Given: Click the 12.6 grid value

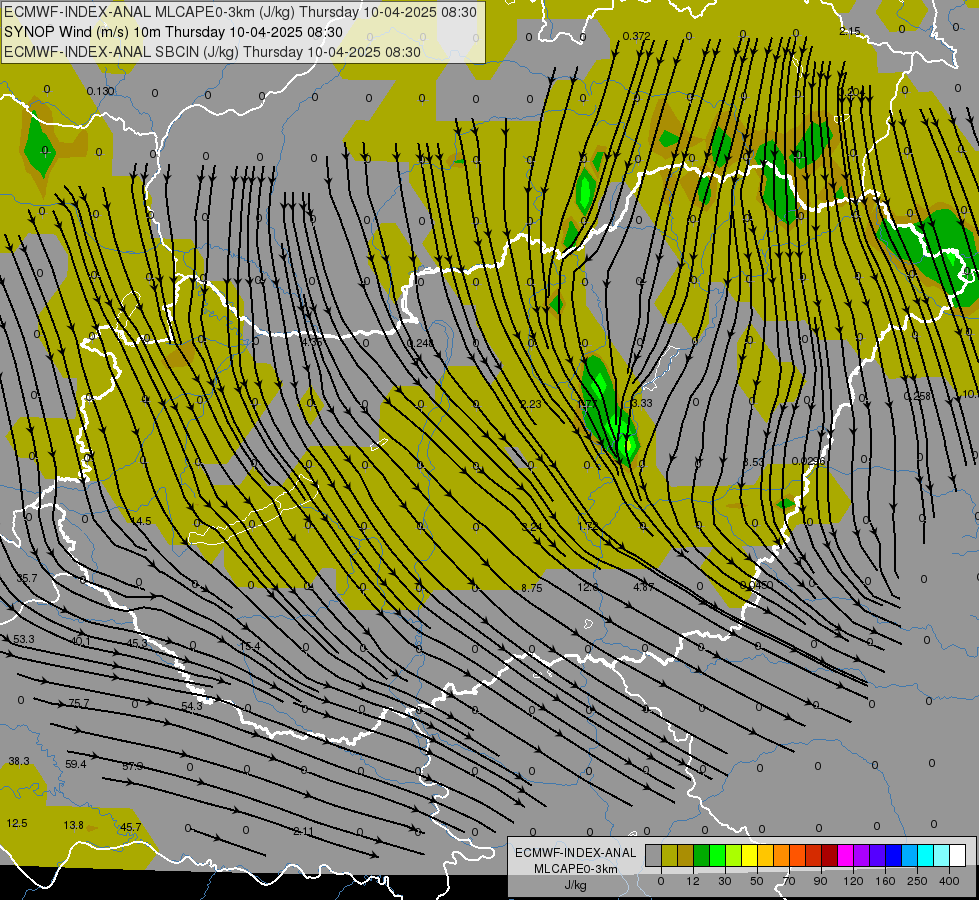Looking at the screenshot, I should click(x=588, y=587).
